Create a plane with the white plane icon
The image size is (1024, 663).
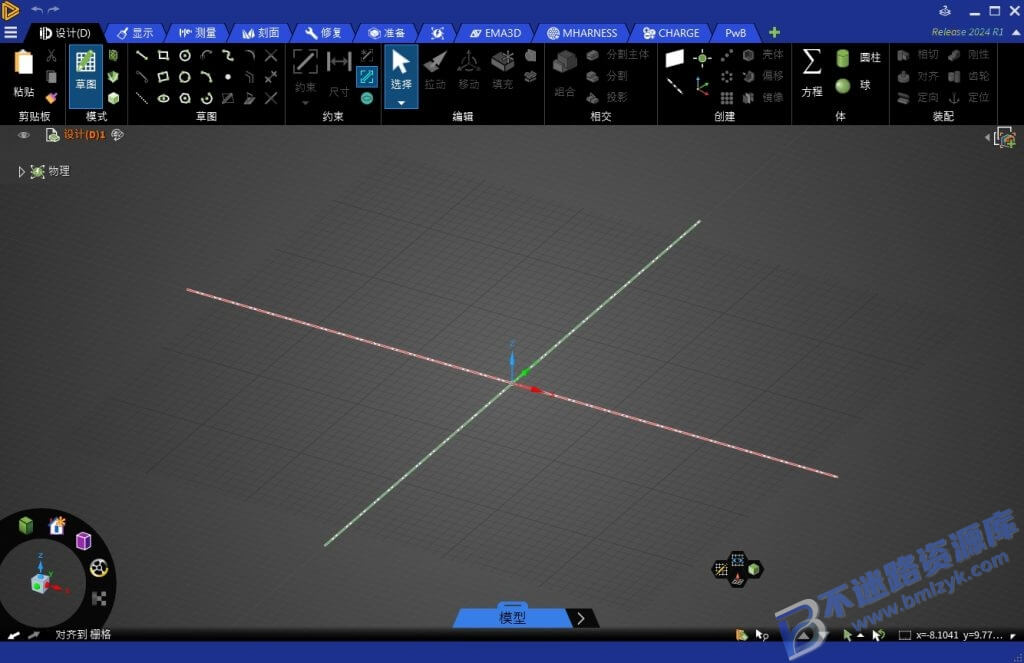[x=675, y=58]
